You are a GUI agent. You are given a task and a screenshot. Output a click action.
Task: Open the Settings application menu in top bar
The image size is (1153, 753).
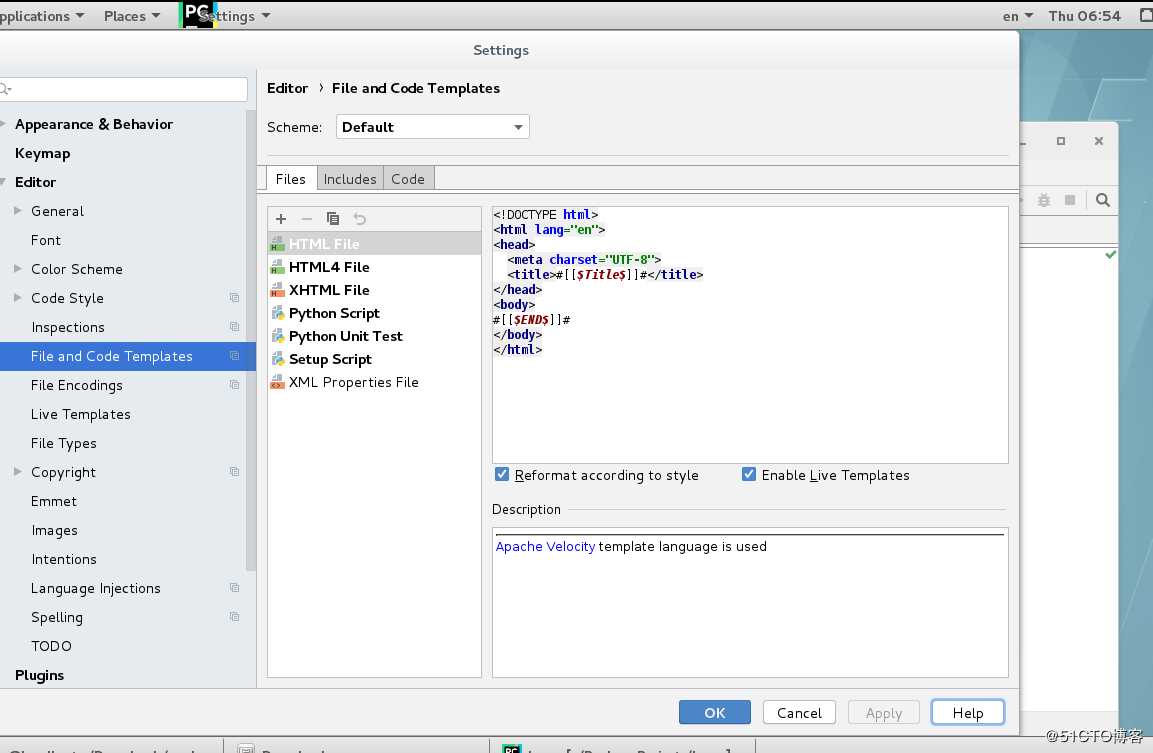(x=234, y=15)
